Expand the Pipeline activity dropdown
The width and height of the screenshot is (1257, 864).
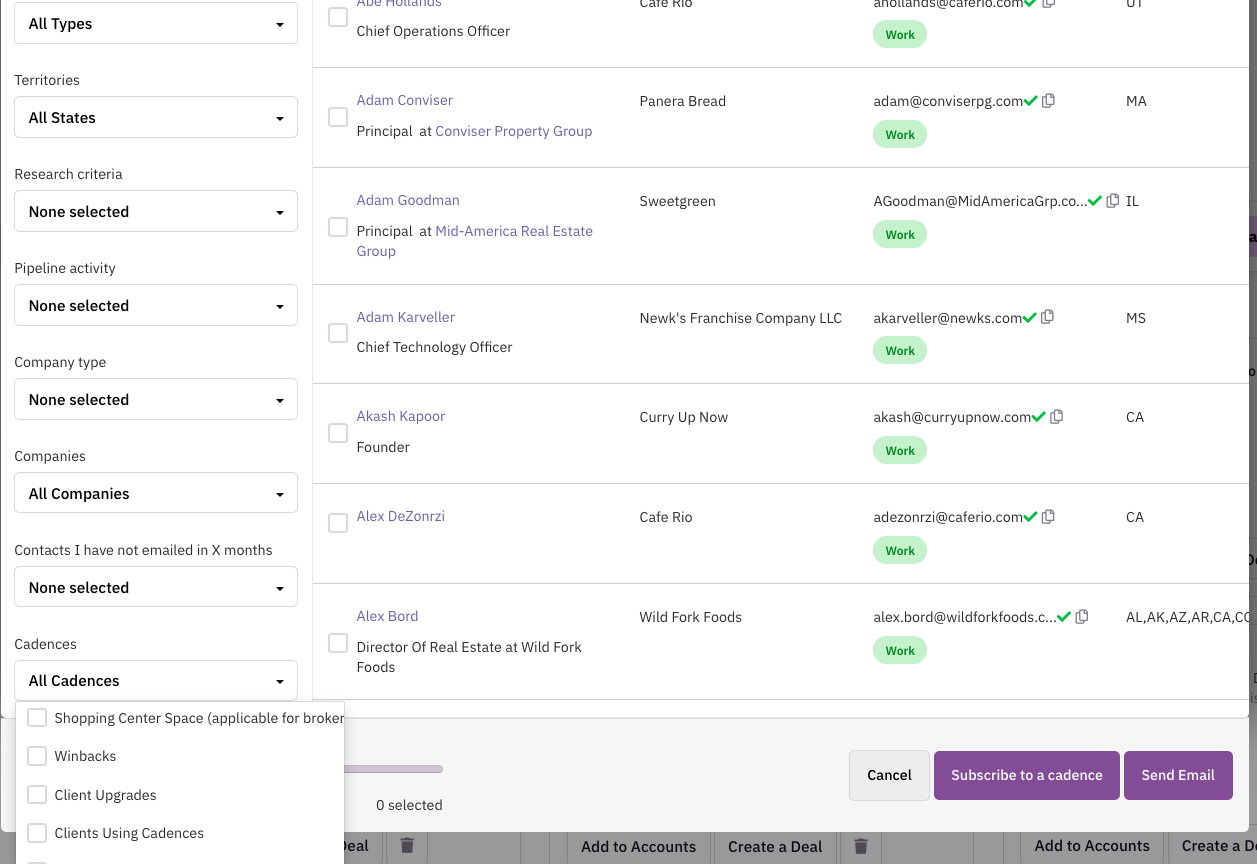(x=156, y=305)
